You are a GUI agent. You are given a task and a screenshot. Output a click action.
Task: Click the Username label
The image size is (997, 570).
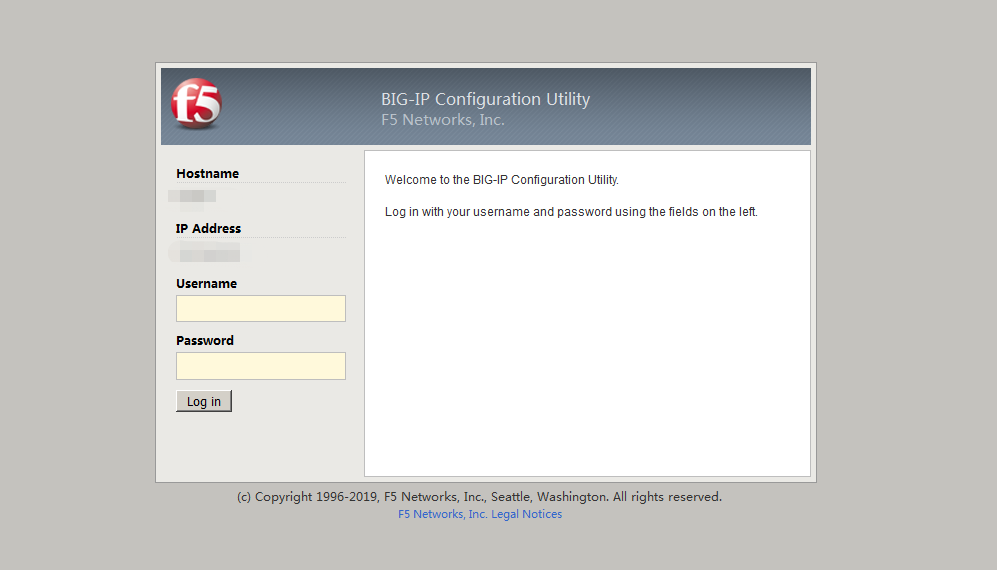[x=207, y=284]
